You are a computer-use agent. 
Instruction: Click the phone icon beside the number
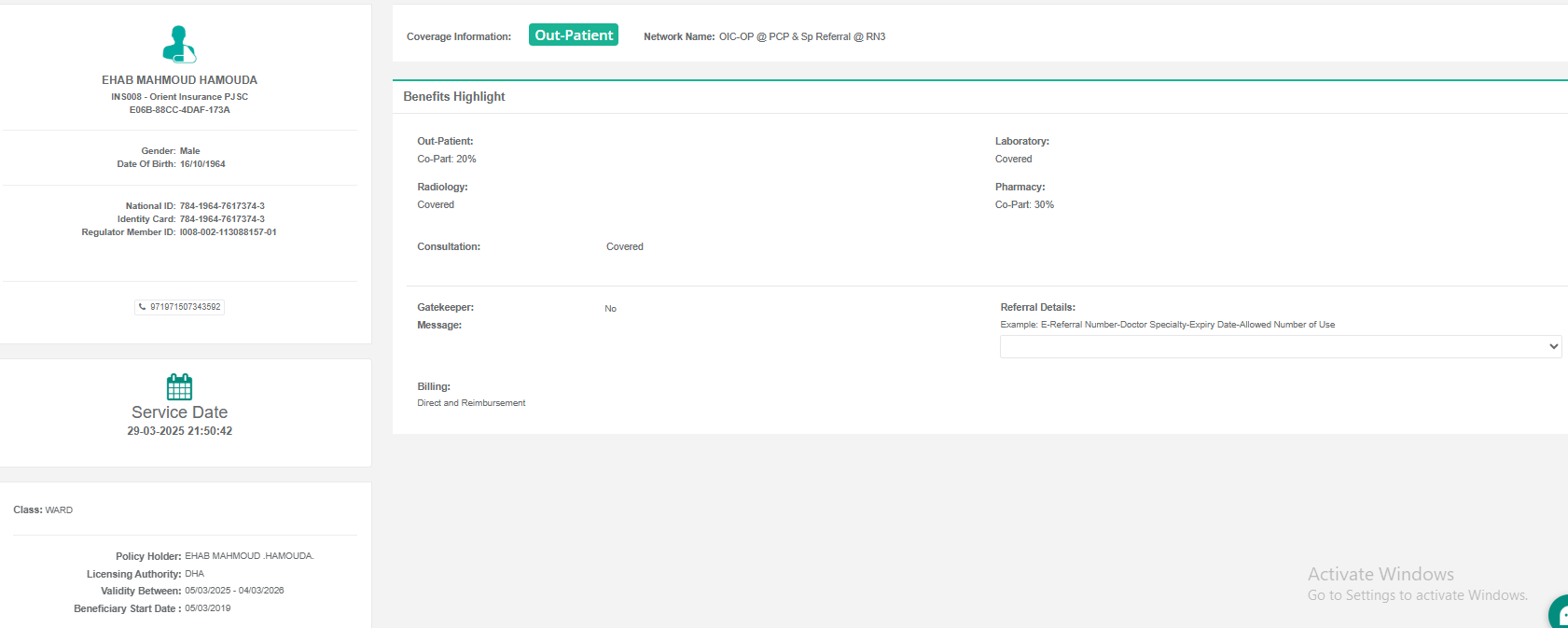pyautogui.click(x=143, y=307)
